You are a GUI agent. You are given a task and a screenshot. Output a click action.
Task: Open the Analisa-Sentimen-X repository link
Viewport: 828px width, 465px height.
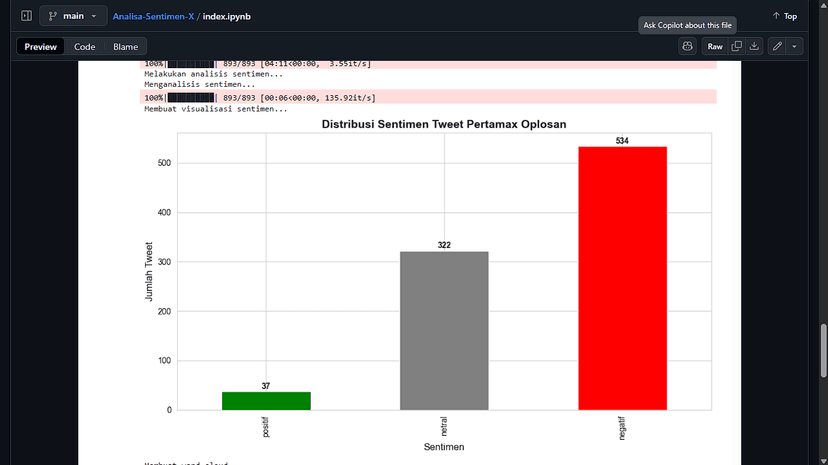(153, 16)
